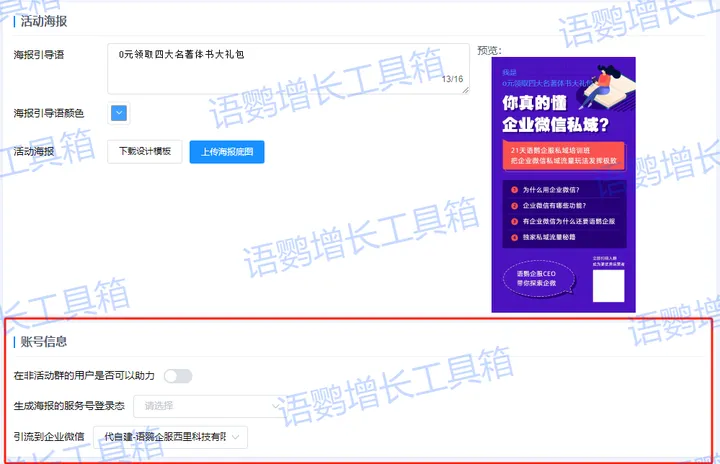This screenshot has width=720, height=464.
Task: Open the 海报引导语颜色 color picker
Action: 118,114
